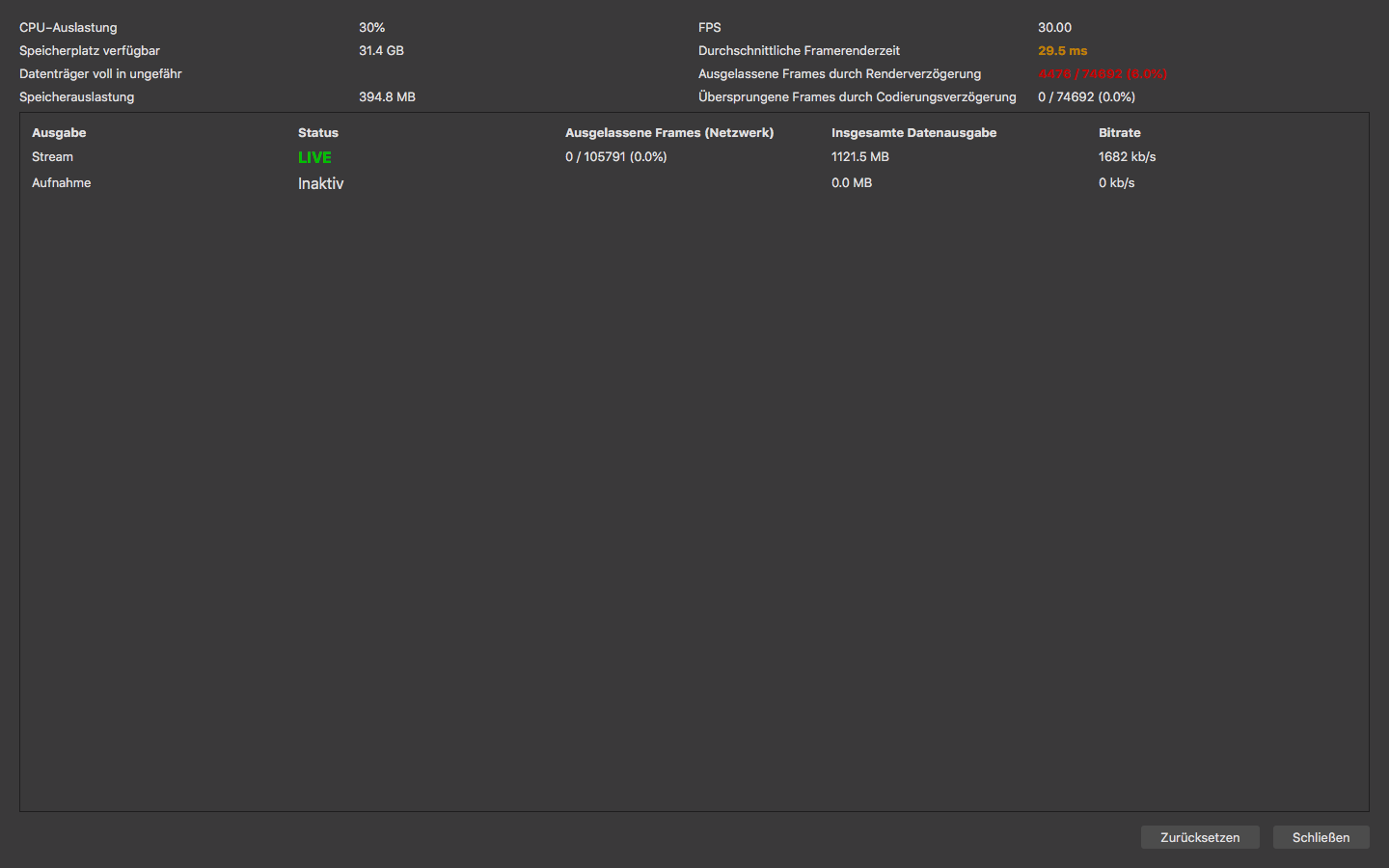Click the 1682 kb/s stream bitrate
This screenshot has width=1389, height=868.
coord(1127,157)
